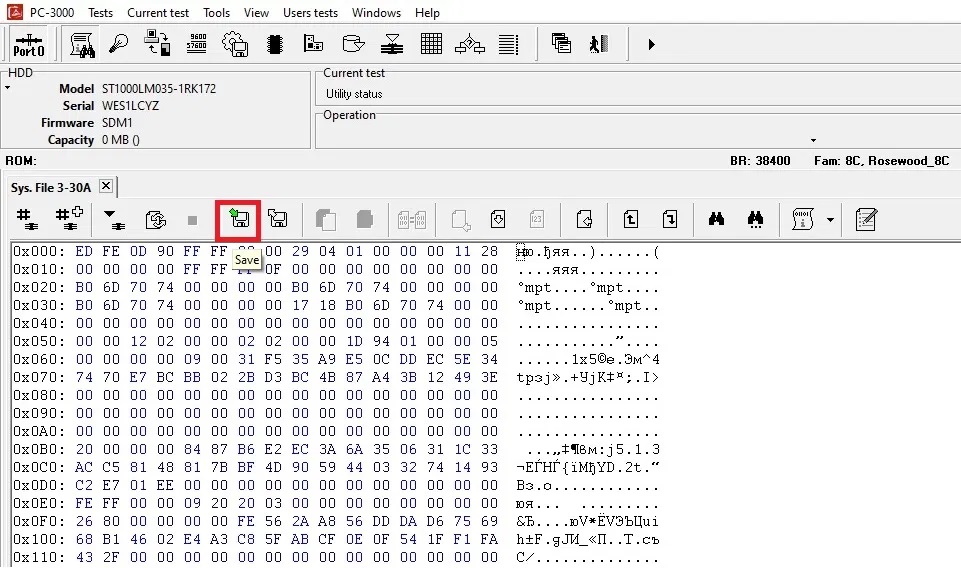This screenshot has width=961, height=568.
Task: Click the binoculars find icon in hex toolbar
Action: coord(716,219)
